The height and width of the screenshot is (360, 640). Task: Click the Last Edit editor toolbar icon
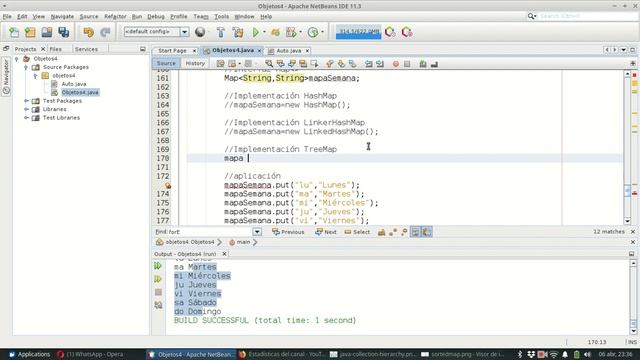pyautogui.click(x=220, y=64)
